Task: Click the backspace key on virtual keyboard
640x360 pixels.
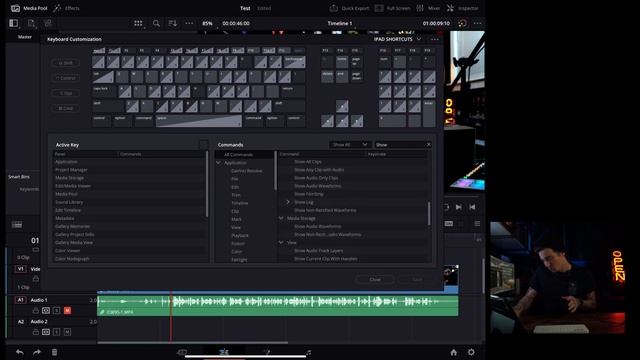Action: (x=295, y=62)
